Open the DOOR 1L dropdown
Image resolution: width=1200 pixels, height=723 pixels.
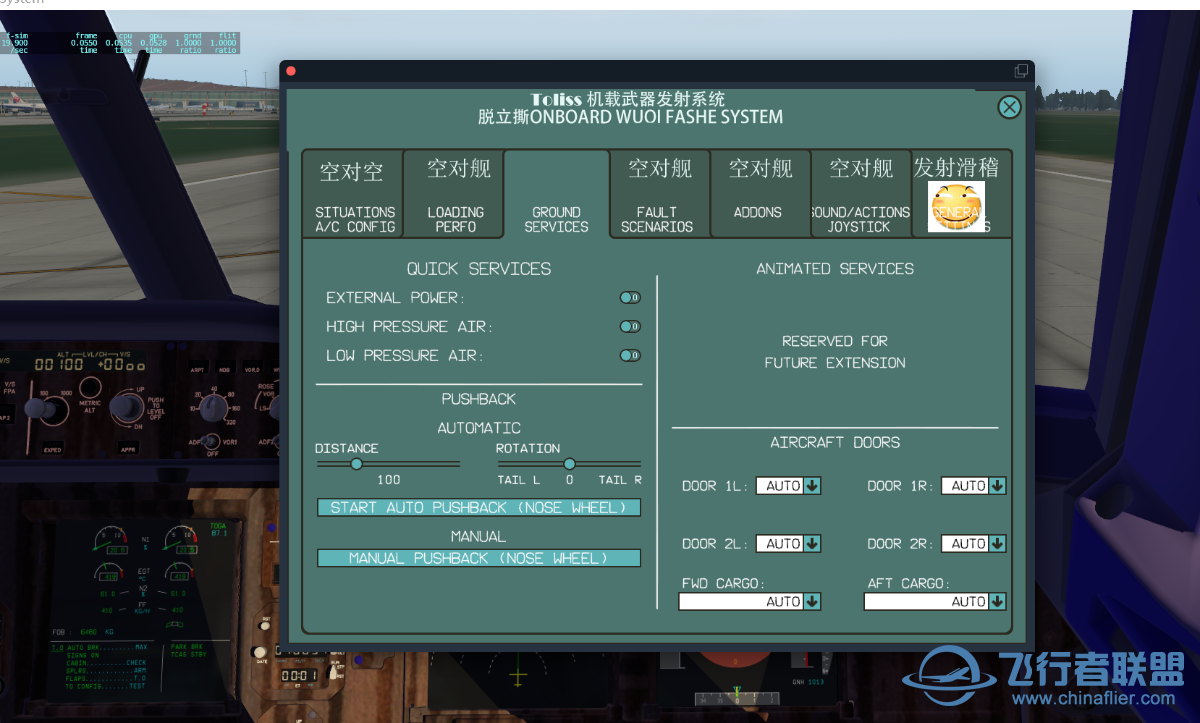click(789, 486)
